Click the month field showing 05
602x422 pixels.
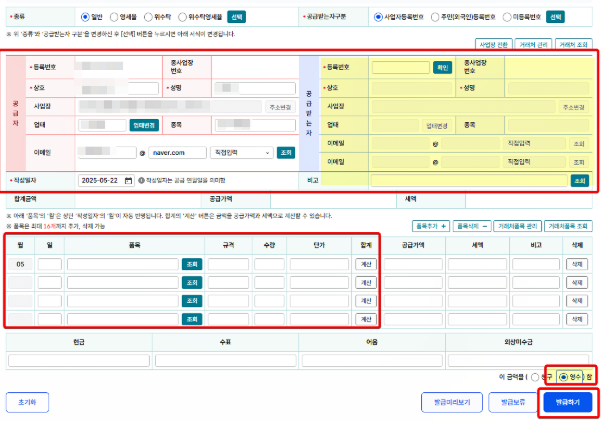pyautogui.click(x=20, y=264)
